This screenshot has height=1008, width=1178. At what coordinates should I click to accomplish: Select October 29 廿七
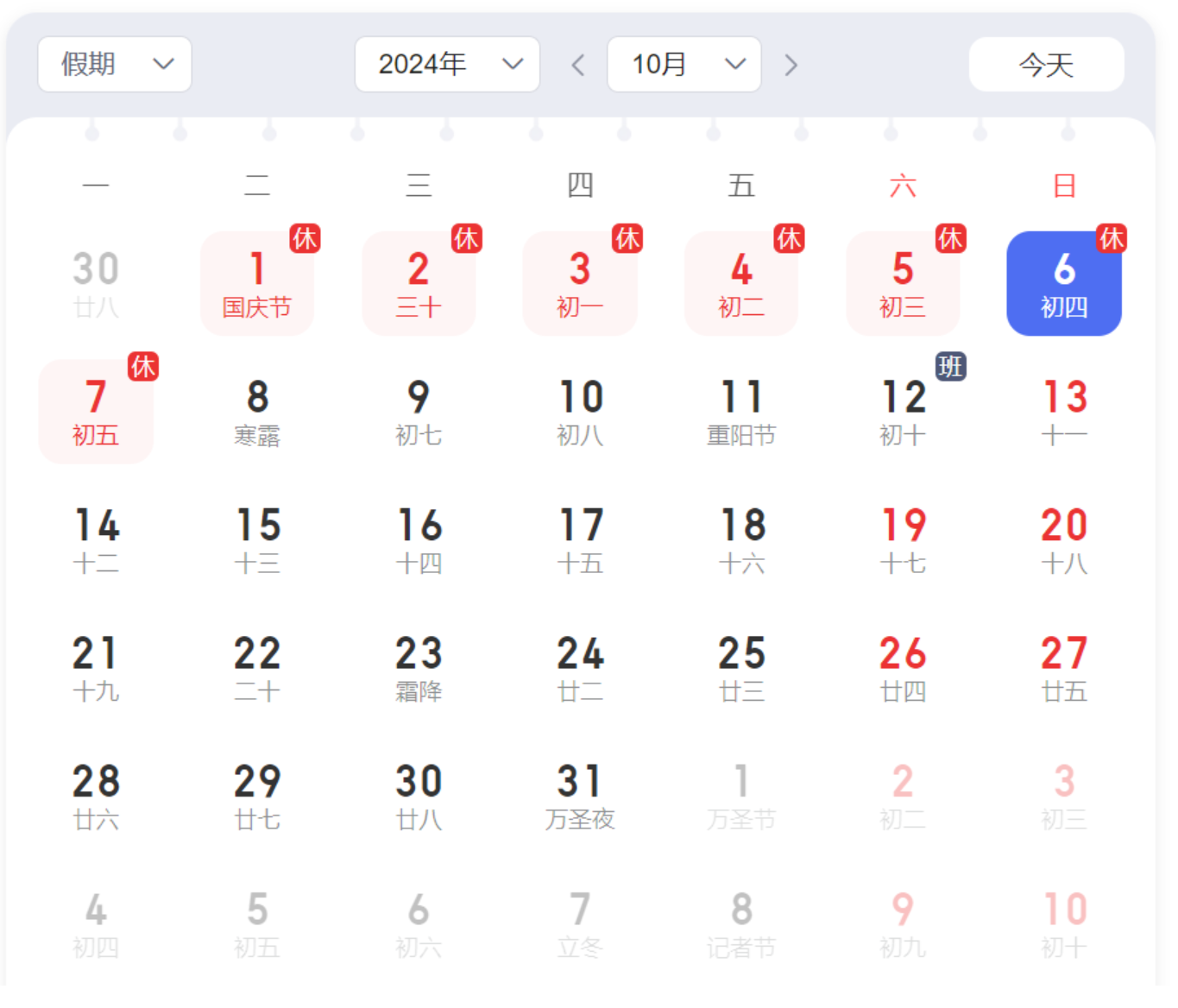(x=257, y=797)
